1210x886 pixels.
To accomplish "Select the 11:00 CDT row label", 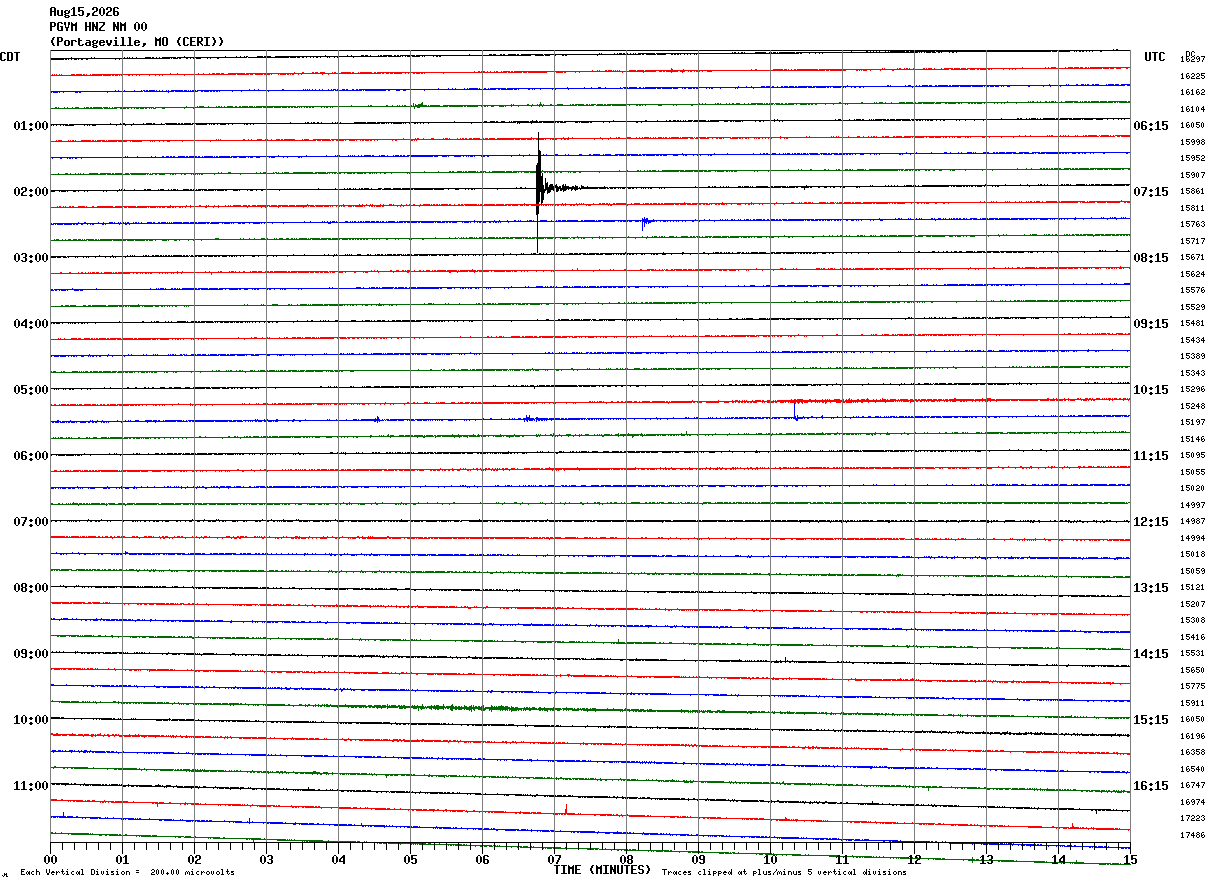I will pos(31,786).
